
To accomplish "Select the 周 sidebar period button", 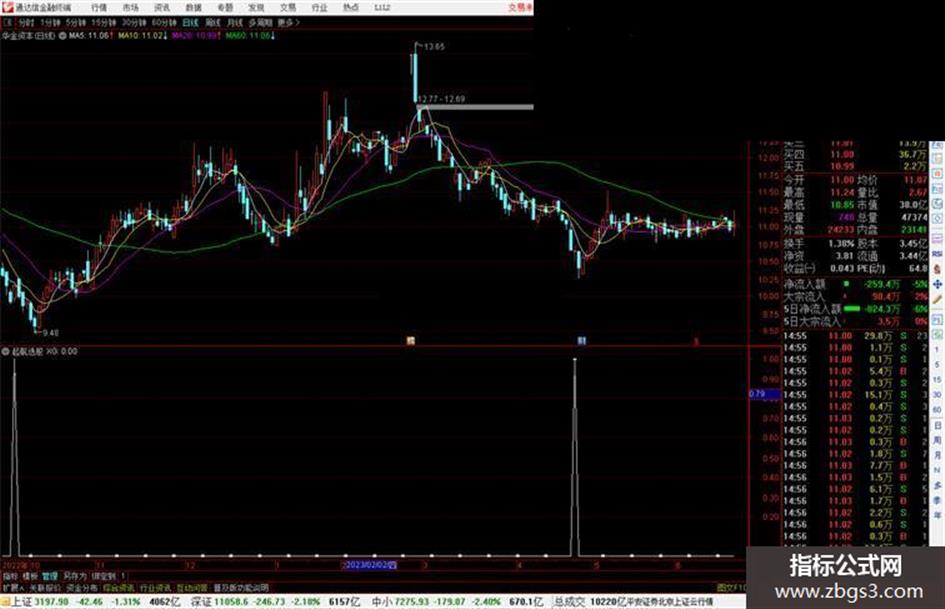I will click(937, 440).
